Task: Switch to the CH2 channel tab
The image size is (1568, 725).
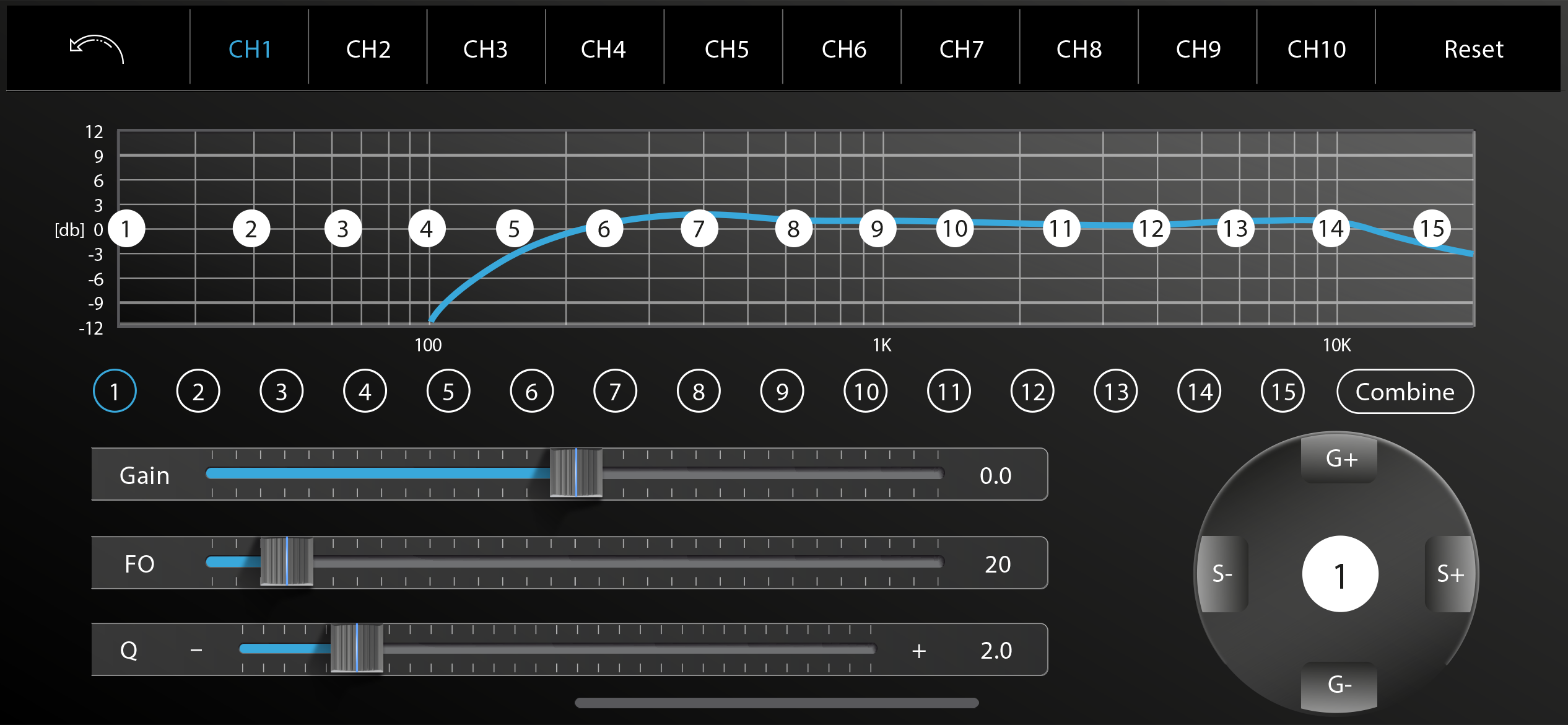Action: point(368,49)
